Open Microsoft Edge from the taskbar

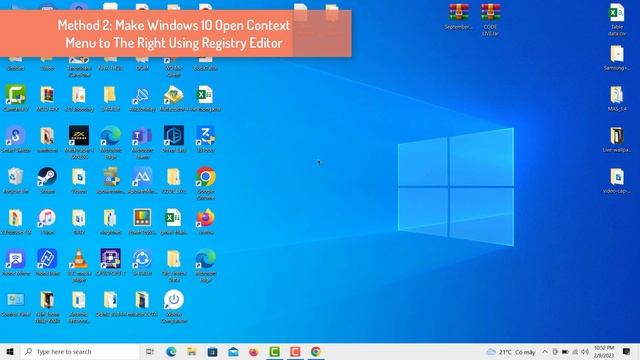[x=171, y=352]
